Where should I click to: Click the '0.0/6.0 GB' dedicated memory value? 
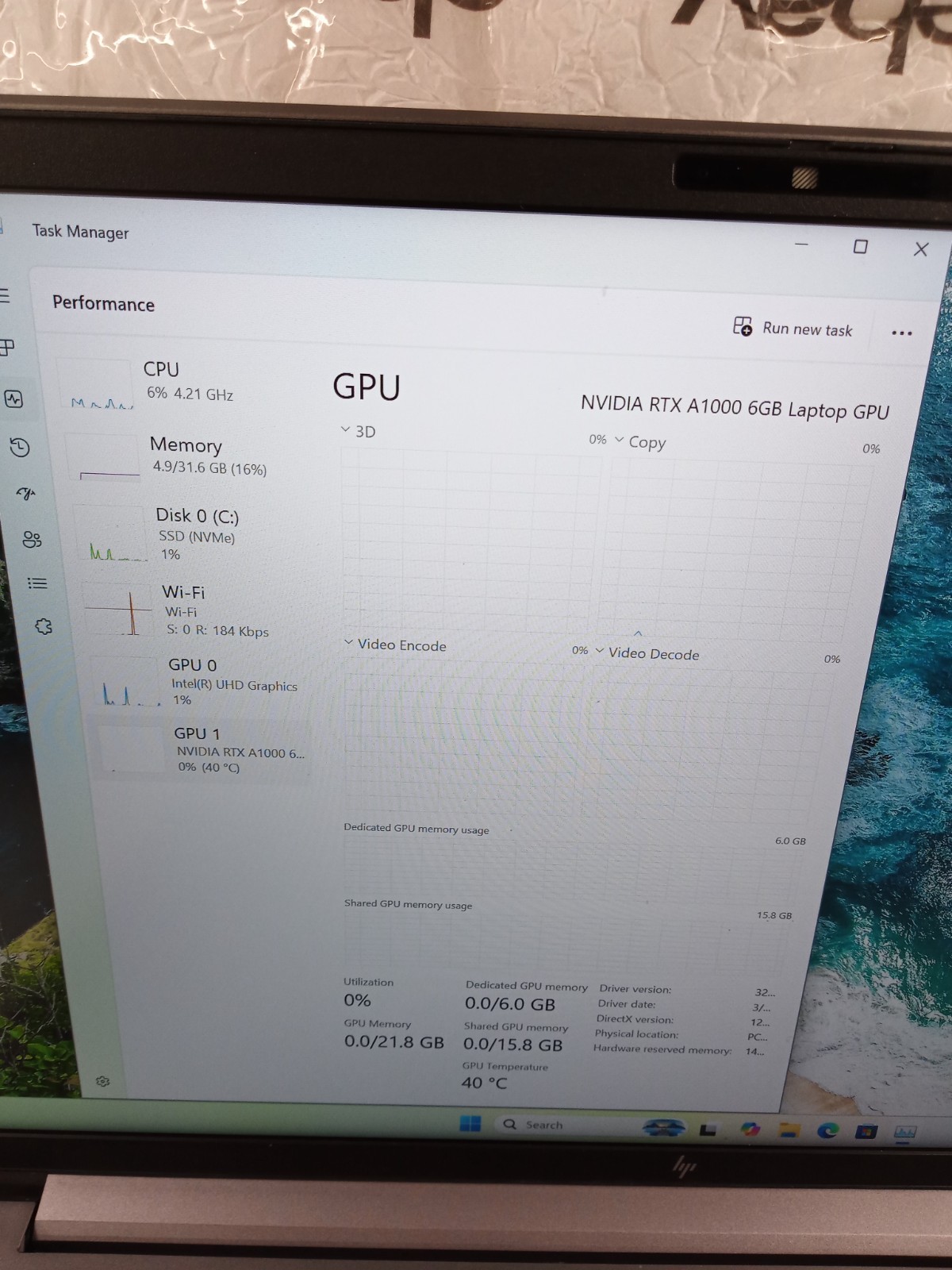(x=510, y=1004)
